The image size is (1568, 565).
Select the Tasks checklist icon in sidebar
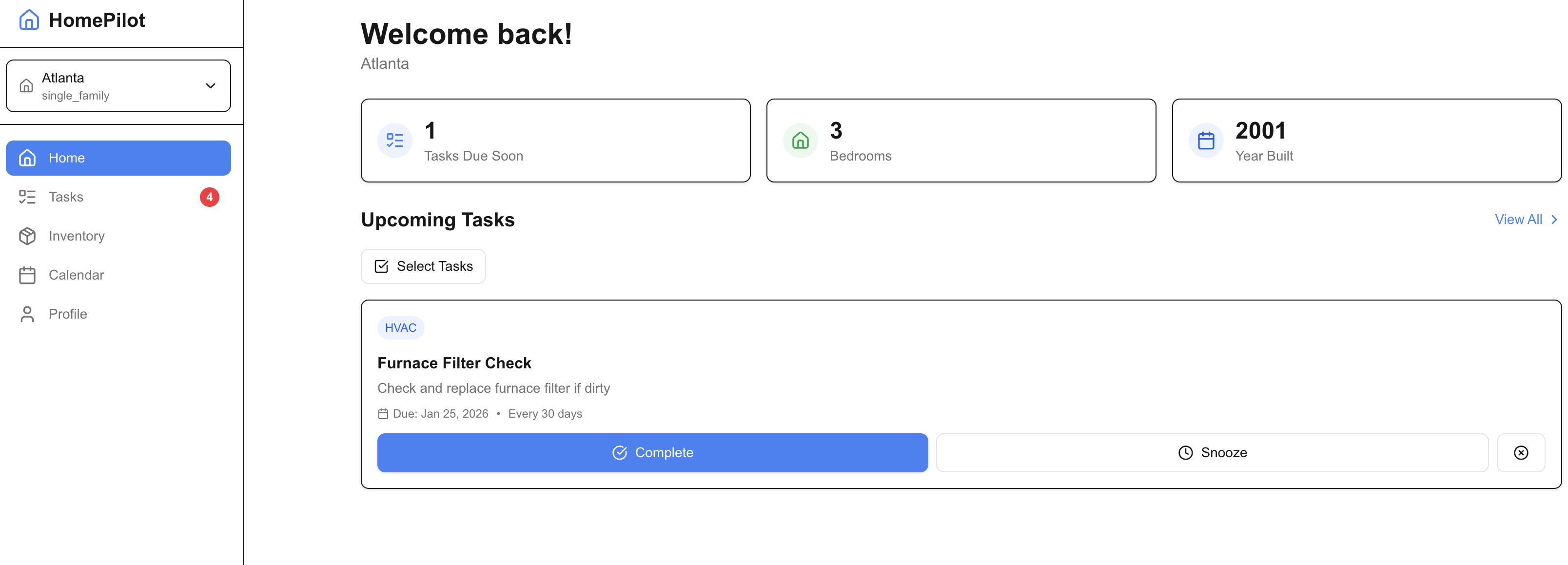click(x=27, y=197)
